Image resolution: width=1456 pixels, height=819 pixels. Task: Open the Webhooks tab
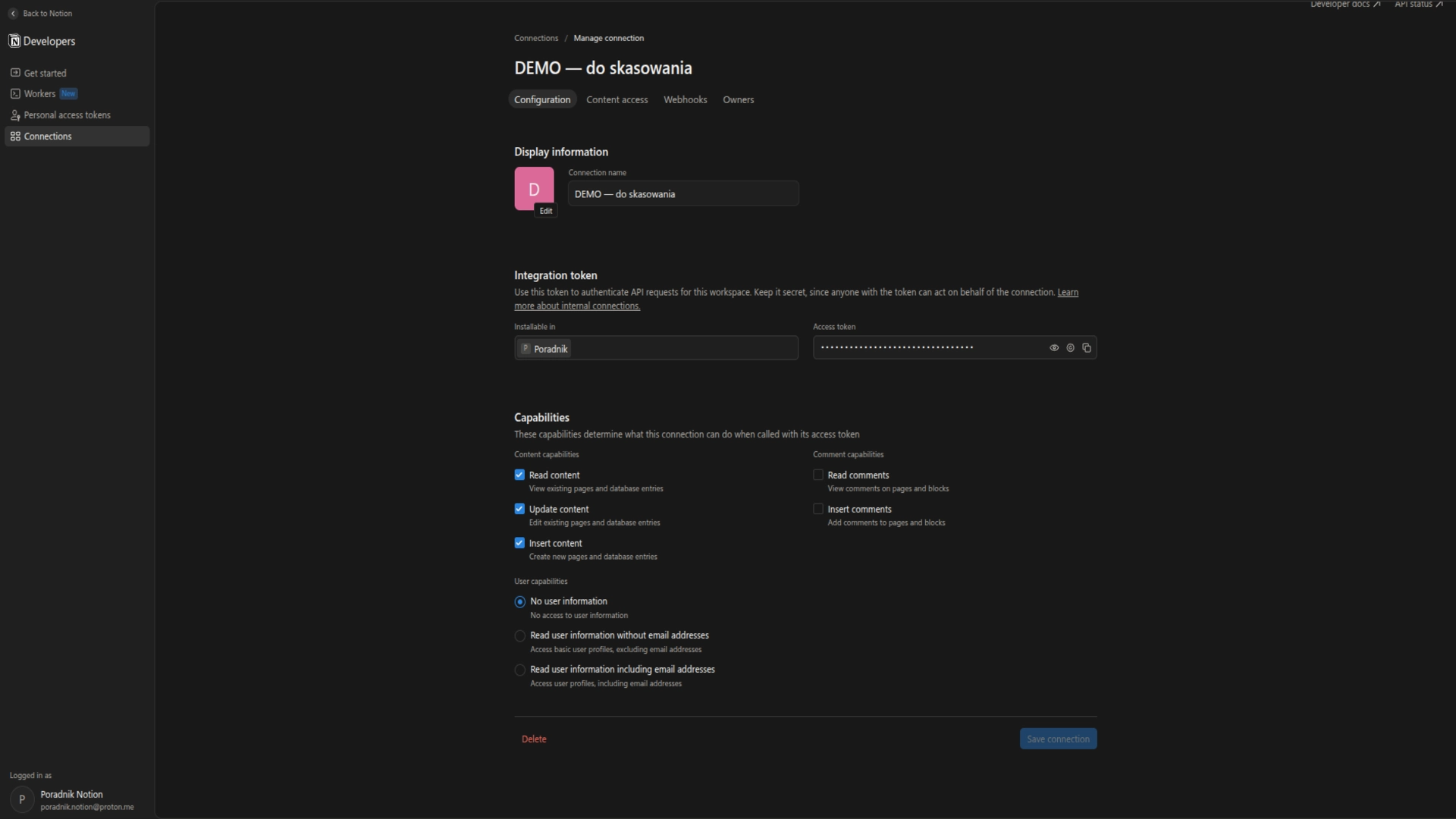[x=686, y=99]
